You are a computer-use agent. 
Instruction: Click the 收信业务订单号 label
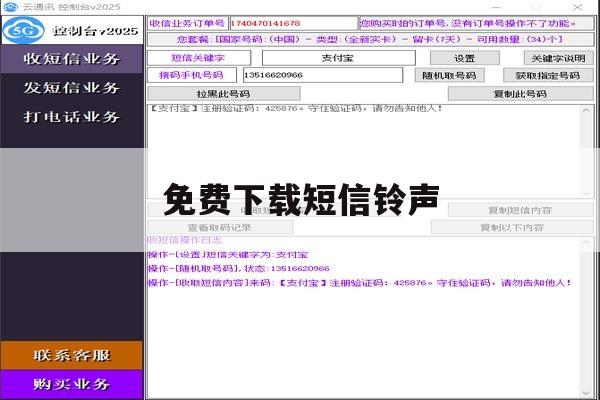pos(188,23)
